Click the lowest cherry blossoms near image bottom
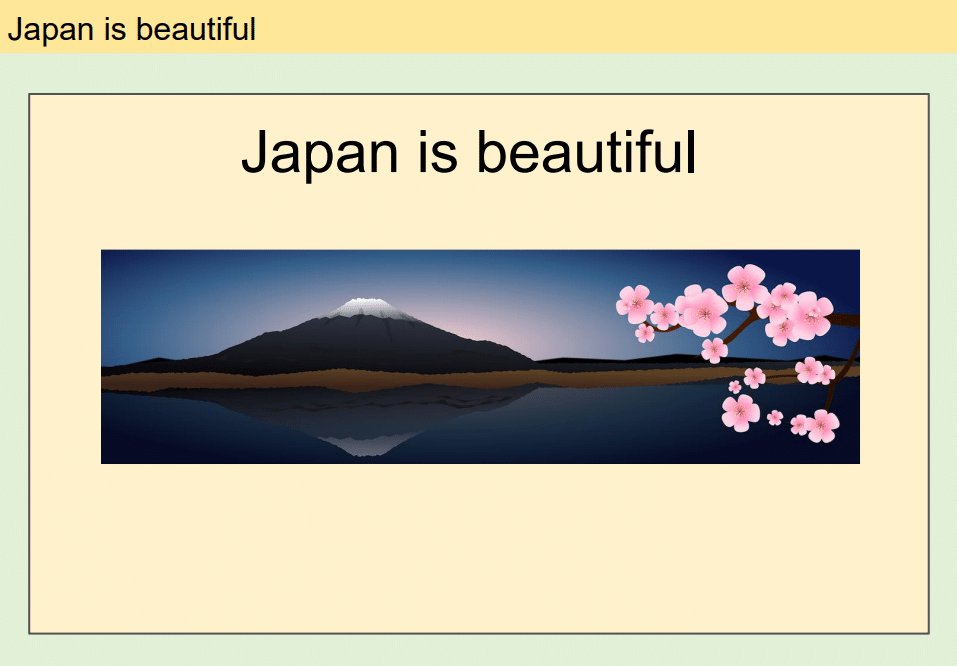Viewport: 957px width, 666px height. (822, 426)
